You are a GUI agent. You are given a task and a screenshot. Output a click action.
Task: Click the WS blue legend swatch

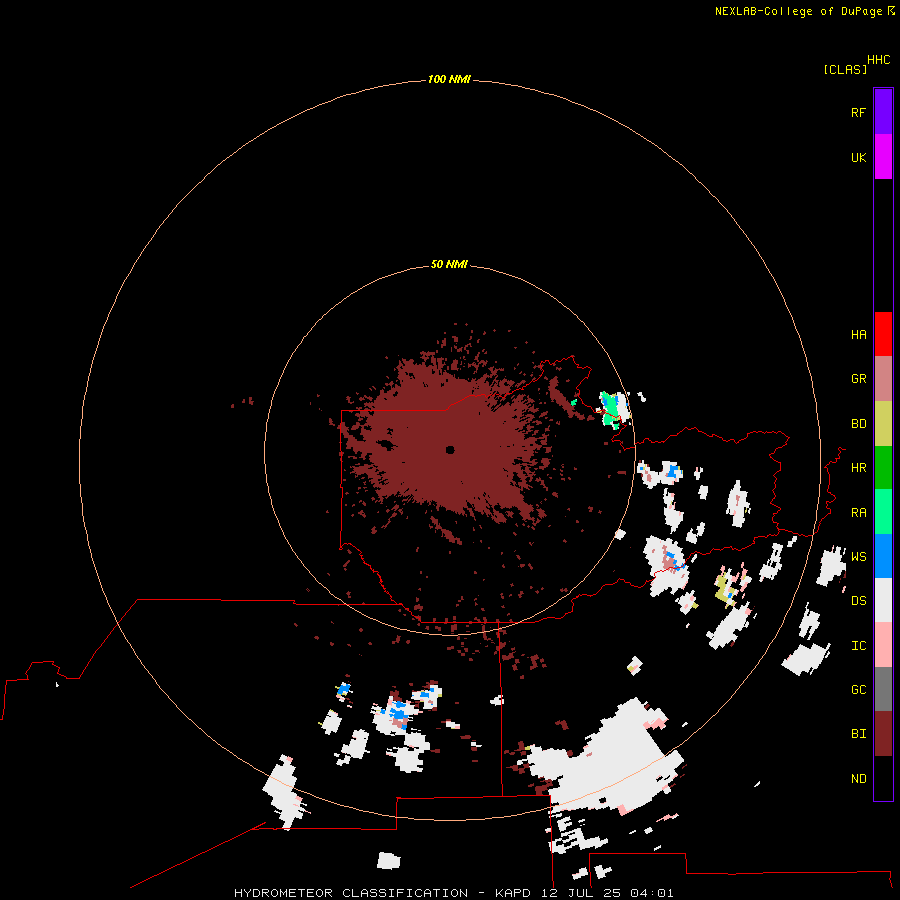(x=883, y=556)
